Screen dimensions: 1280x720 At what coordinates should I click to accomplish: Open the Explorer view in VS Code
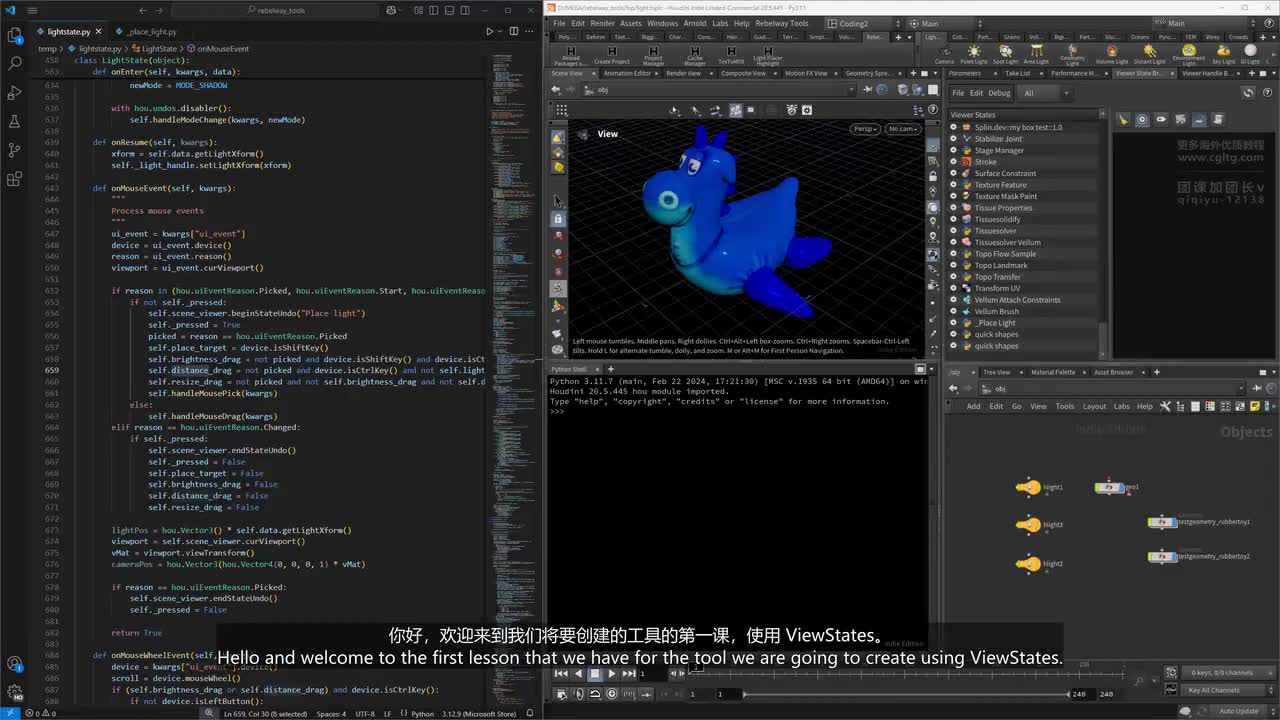coord(14,34)
